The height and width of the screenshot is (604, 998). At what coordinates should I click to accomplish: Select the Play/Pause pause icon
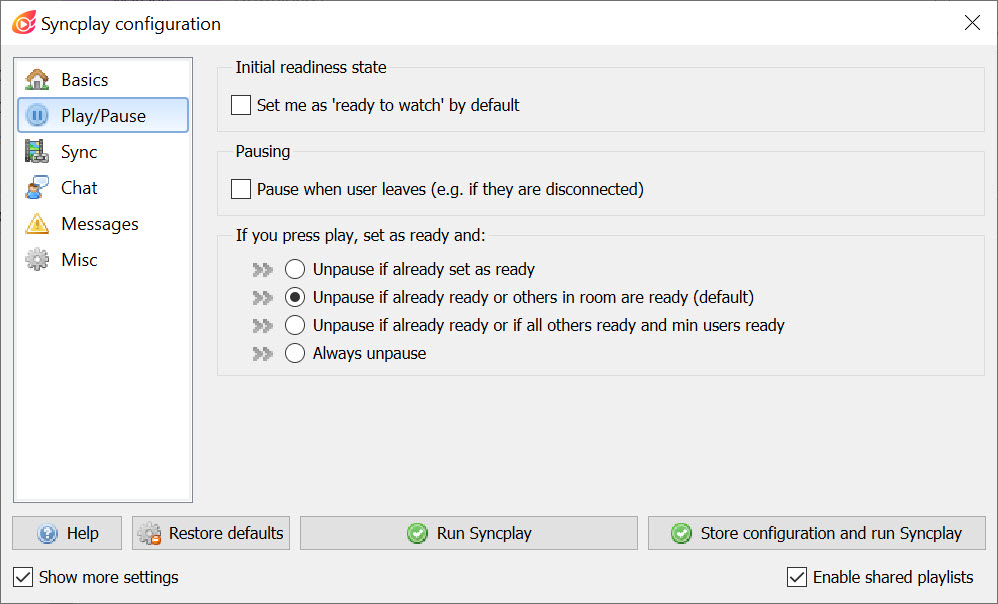[37, 115]
